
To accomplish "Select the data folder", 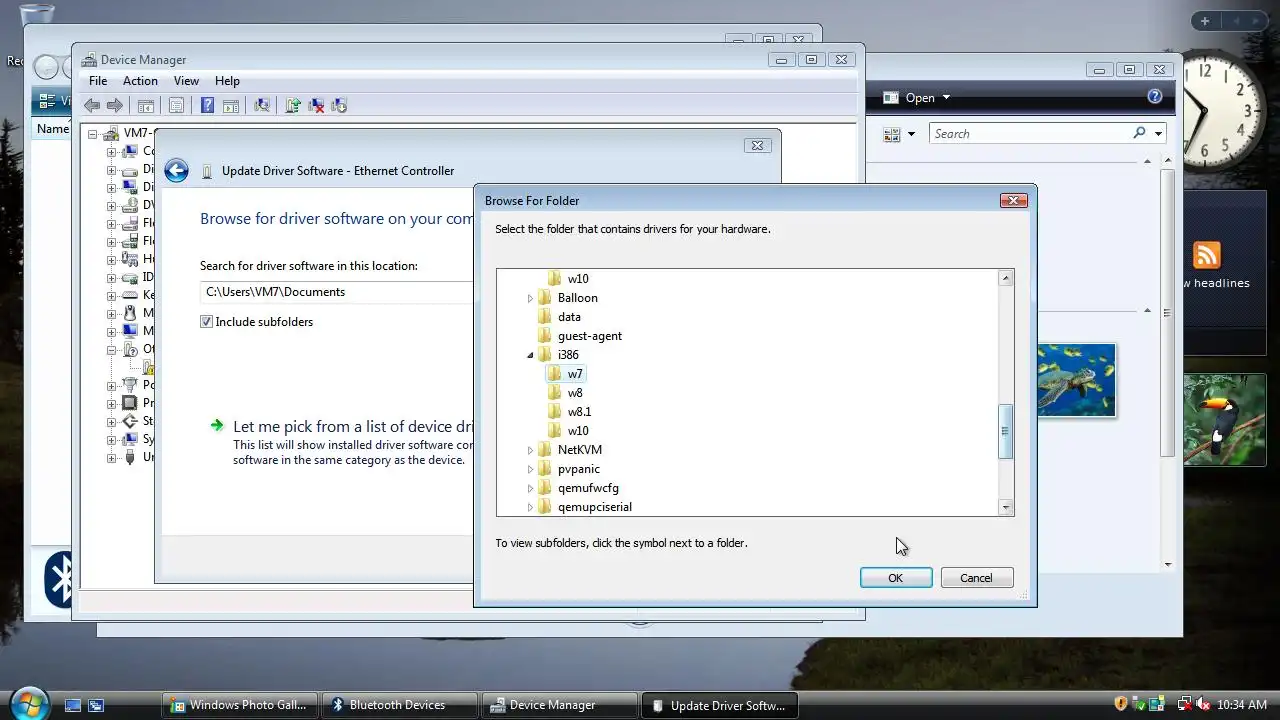I will [569, 317].
